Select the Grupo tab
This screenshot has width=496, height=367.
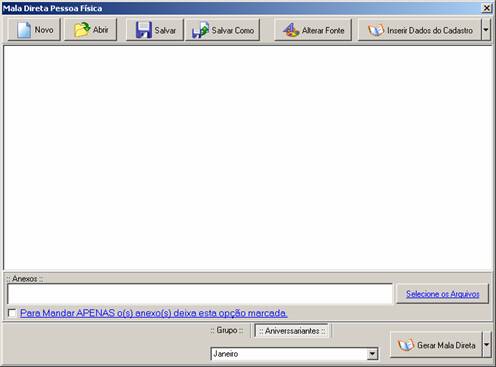[227, 330]
